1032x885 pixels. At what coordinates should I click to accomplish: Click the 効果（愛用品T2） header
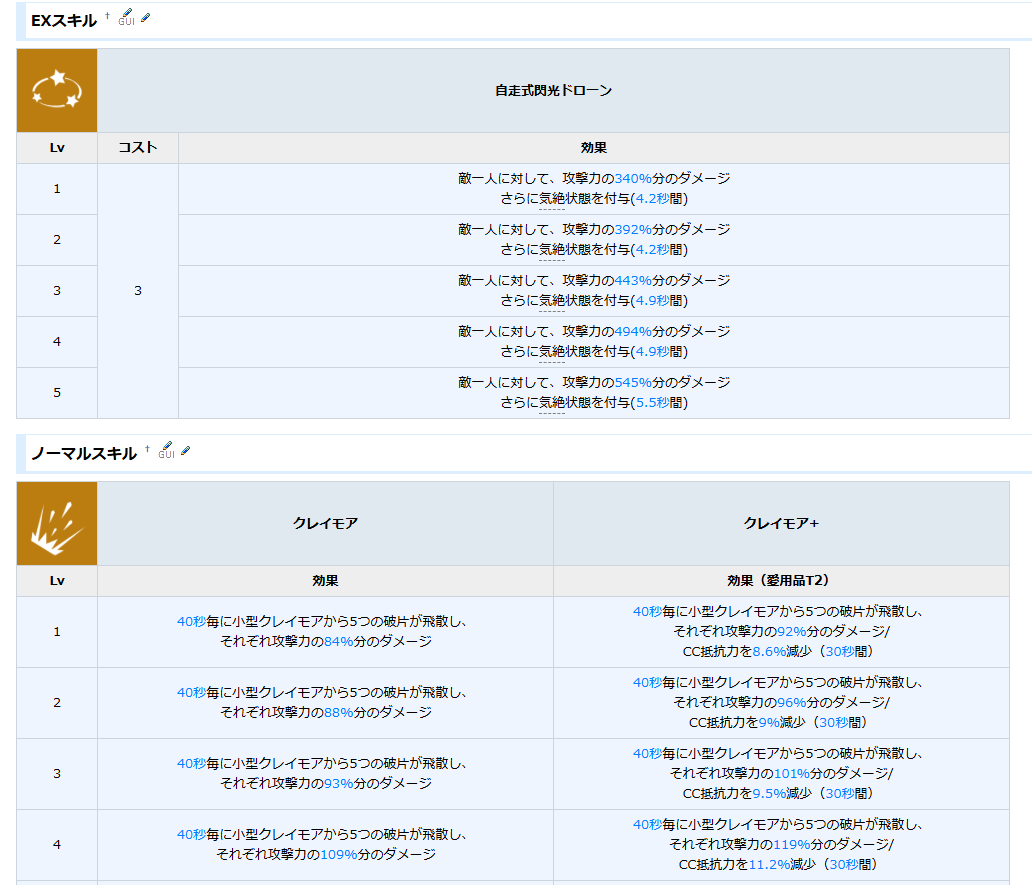point(781,580)
